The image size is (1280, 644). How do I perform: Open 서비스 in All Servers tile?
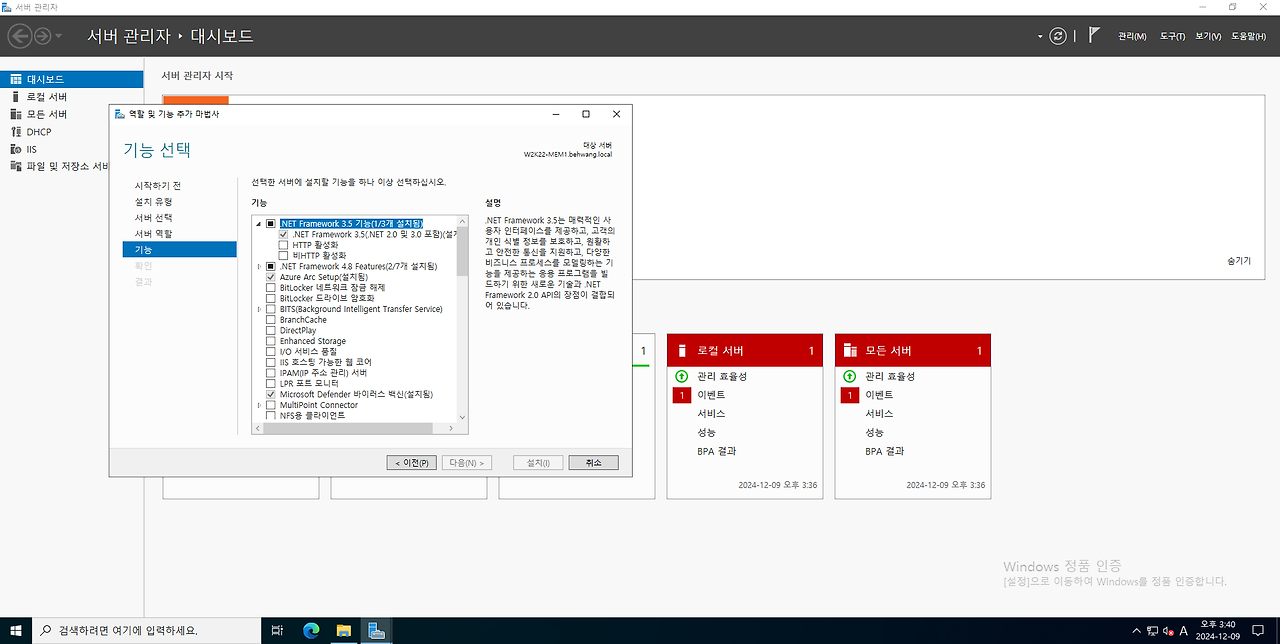(879, 413)
